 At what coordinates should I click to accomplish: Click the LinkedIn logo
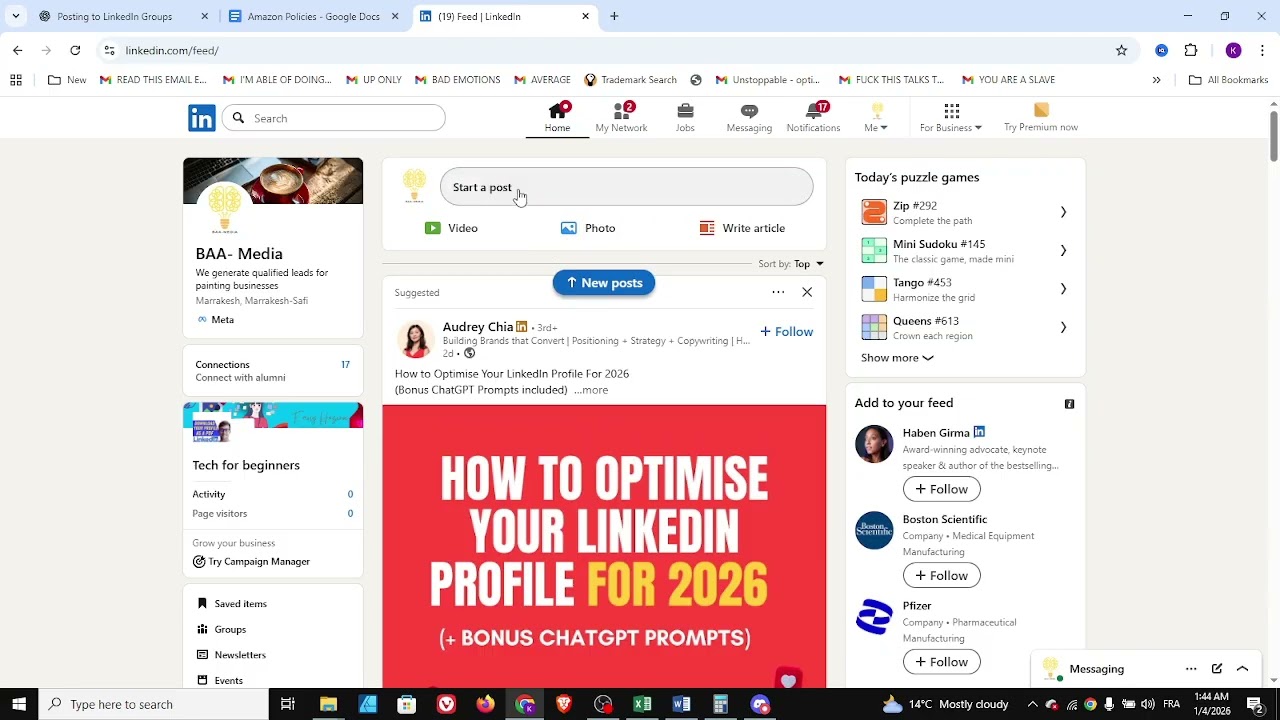pos(202,118)
